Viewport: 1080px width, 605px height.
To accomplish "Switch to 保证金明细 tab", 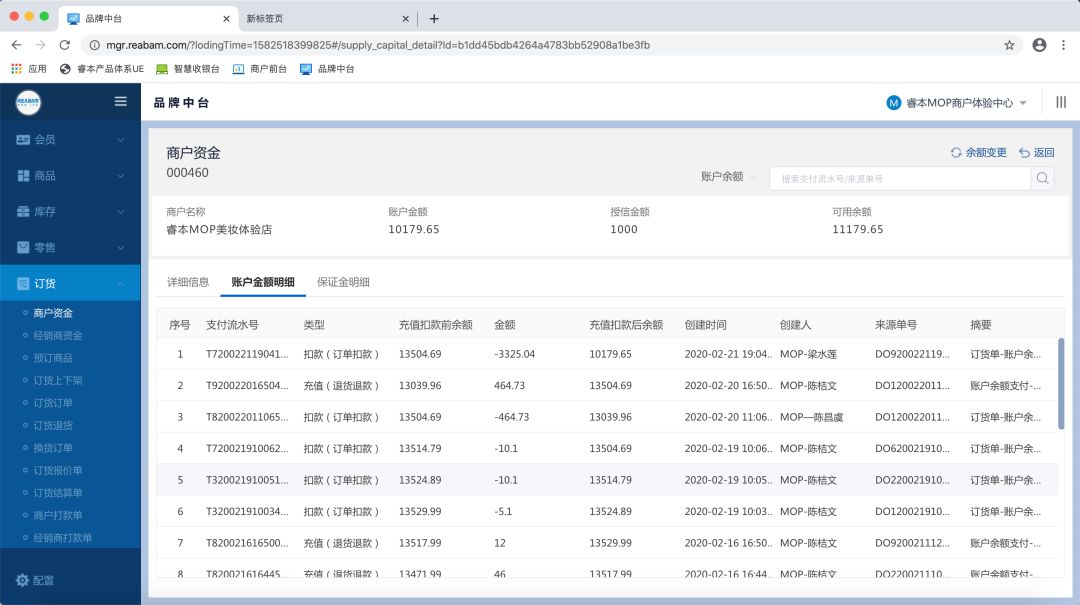I will (343, 282).
